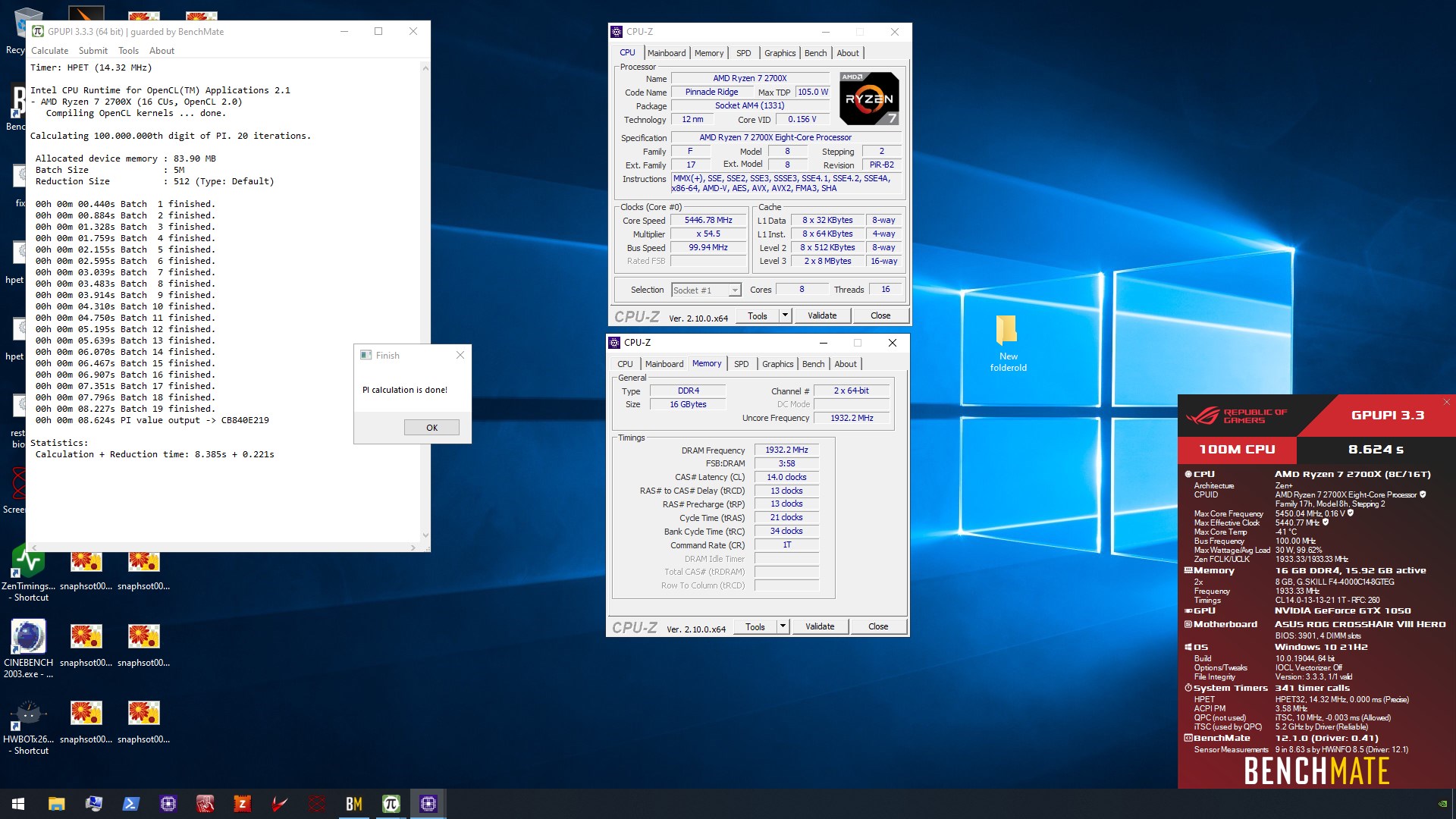Viewport: 1456px width, 819px height.
Task: Close the Finish dialog with X
Action: pos(460,355)
